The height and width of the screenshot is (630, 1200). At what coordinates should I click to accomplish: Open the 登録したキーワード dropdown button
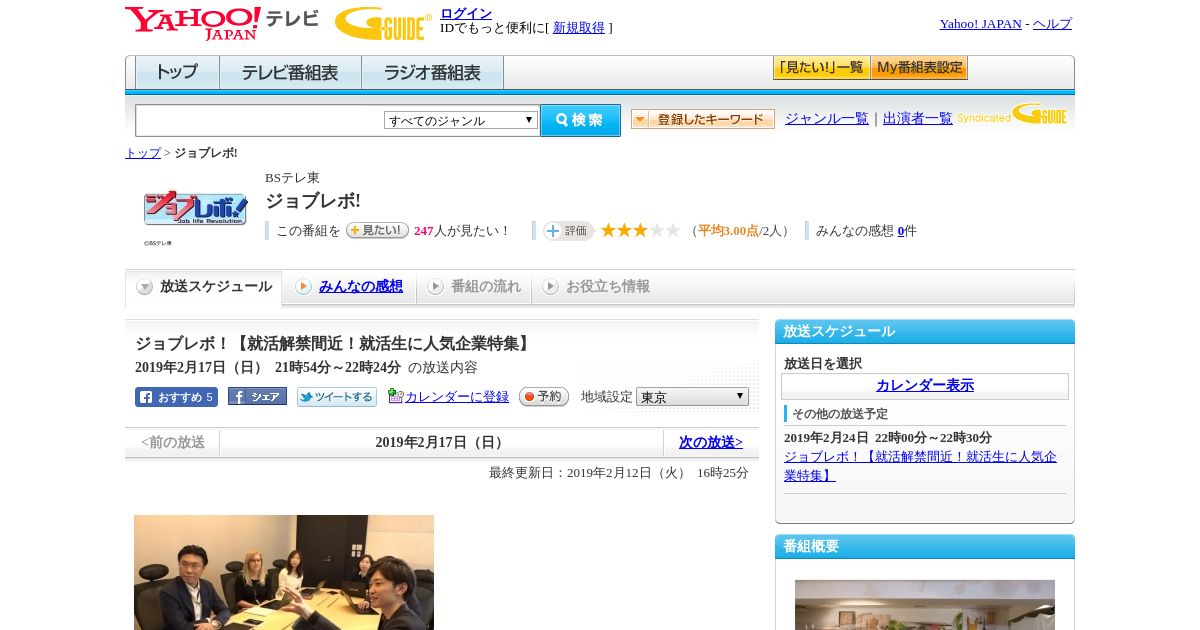click(x=703, y=119)
